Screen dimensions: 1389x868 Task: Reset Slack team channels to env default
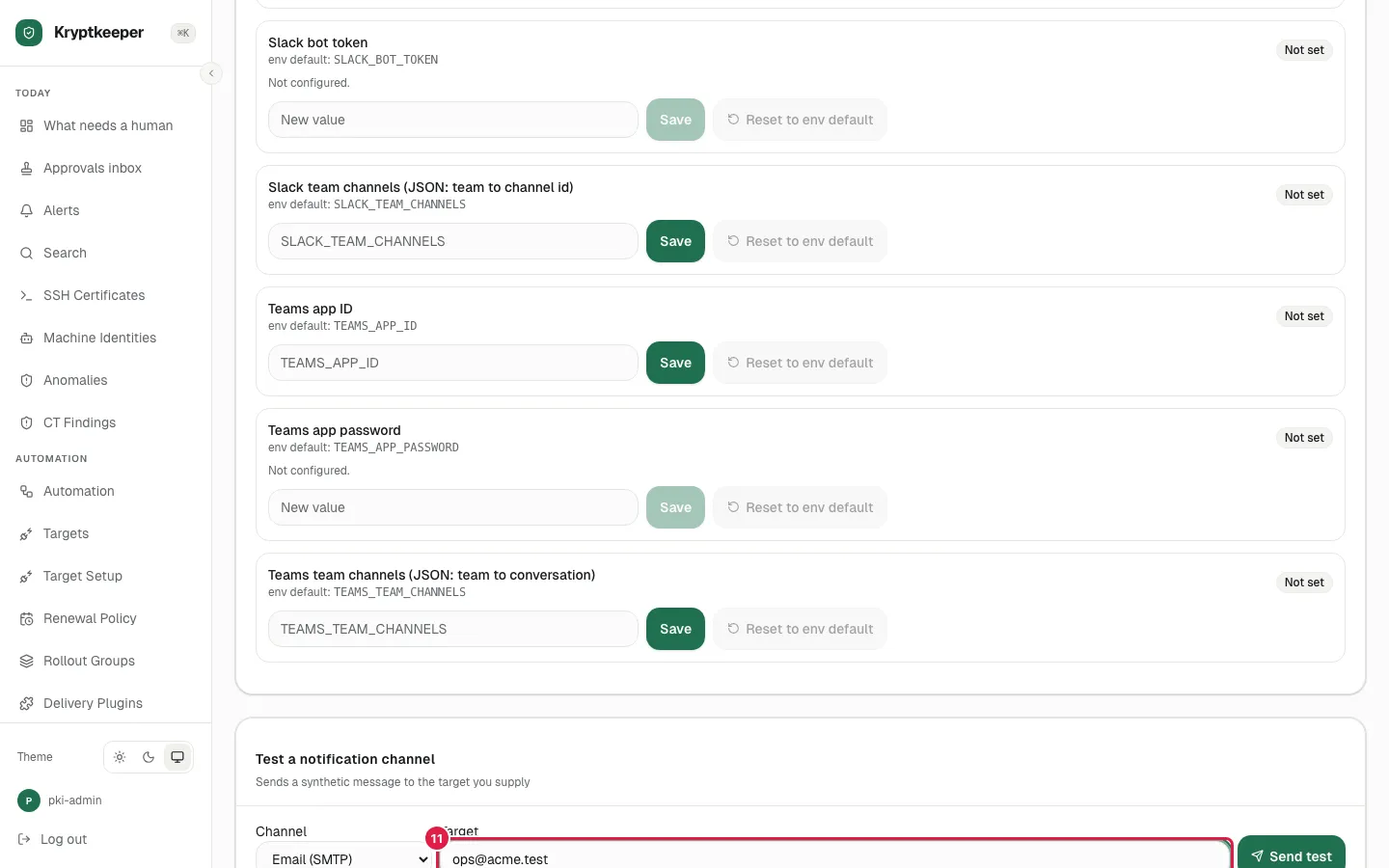(x=800, y=242)
